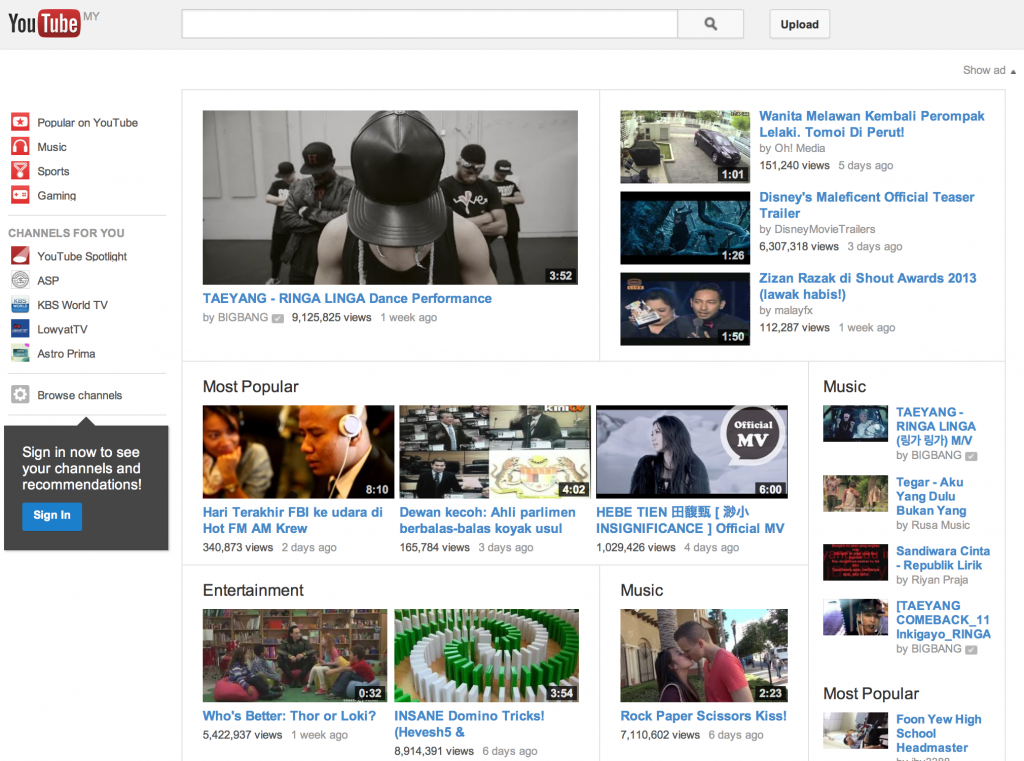Viewport: 1024px width, 761px height.
Task: Click the Upload button
Action: point(799,24)
